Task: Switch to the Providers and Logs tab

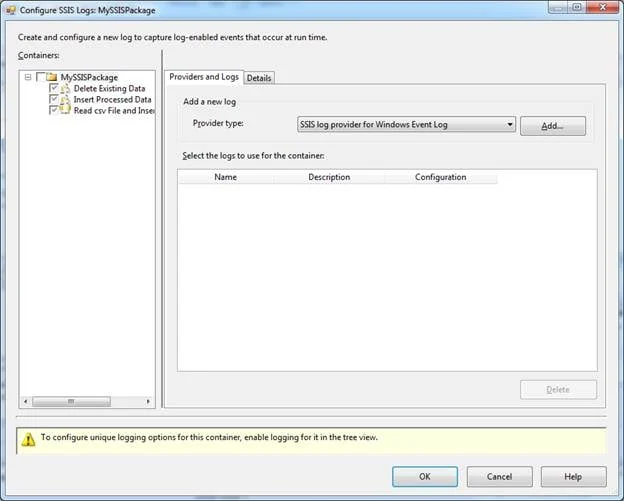Action: point(204,77)
